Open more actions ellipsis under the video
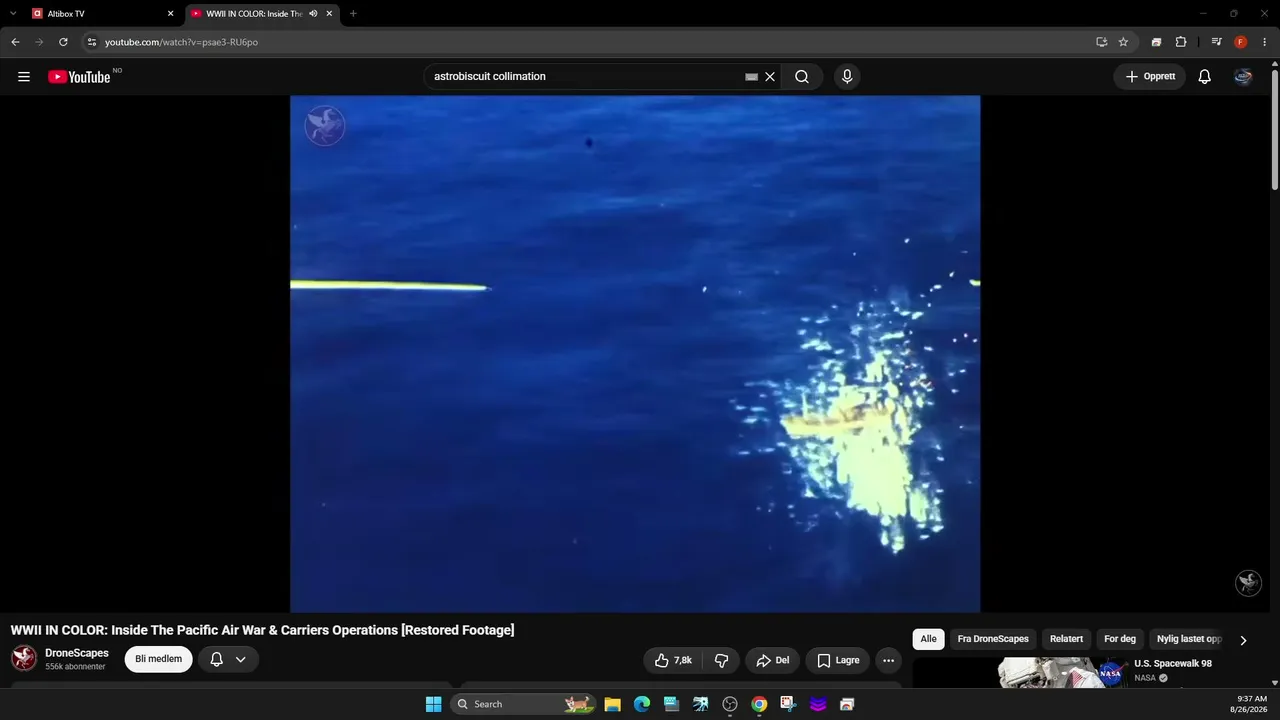 [x=888, y=660]
